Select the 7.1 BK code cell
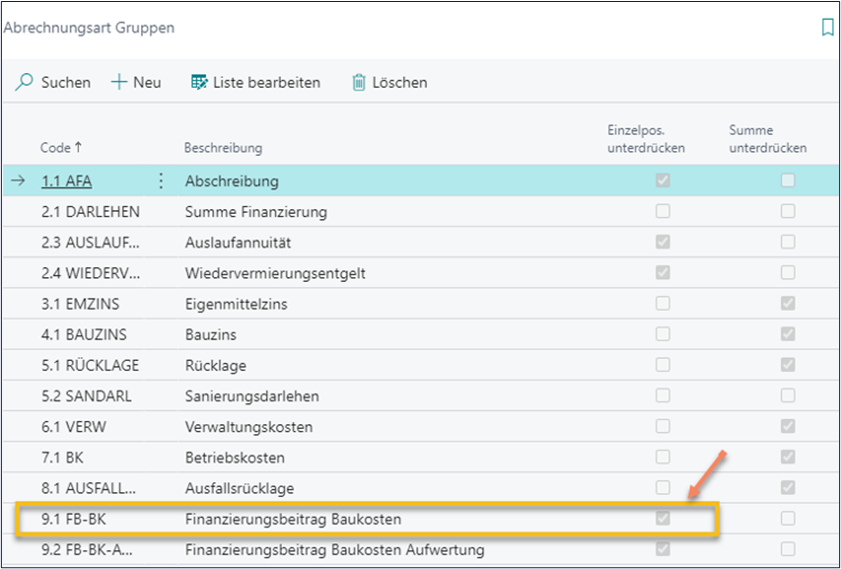Viewport: 841px width, 569px height. tap(62, 457)
